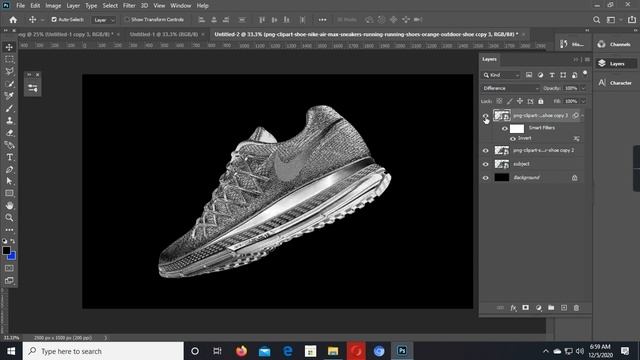Click the Background layer black thumbnail
This screenshot has height=360, width=640.
tap(502, 178)
